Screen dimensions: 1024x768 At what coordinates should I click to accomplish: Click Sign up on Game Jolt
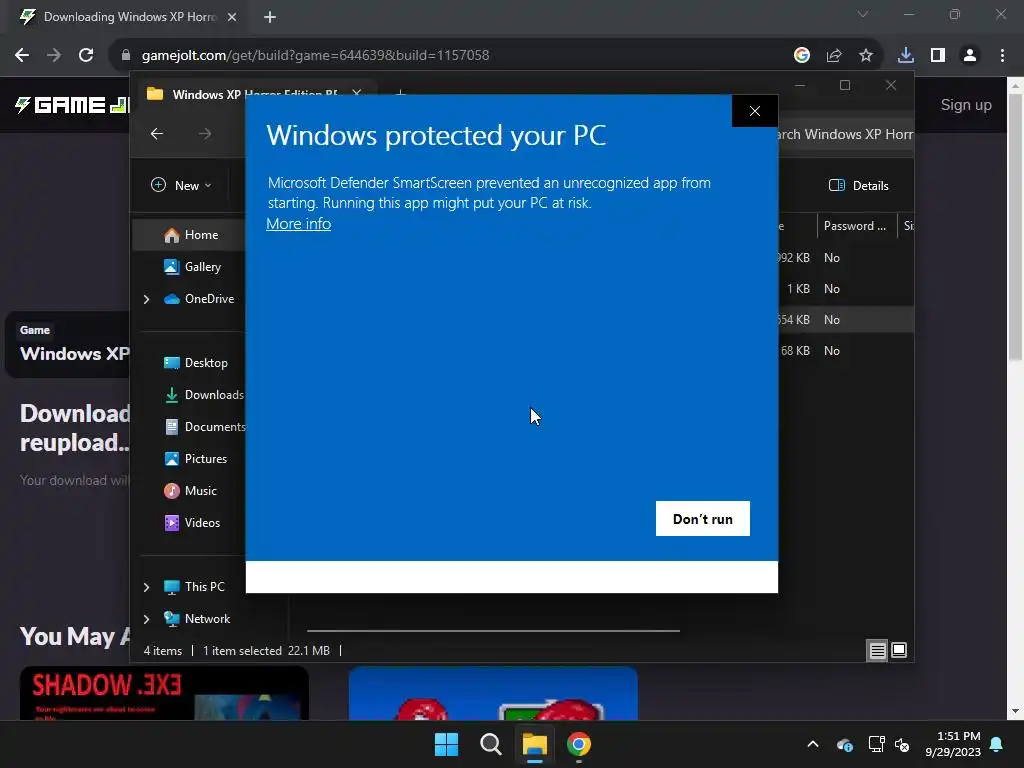[966, 104]
